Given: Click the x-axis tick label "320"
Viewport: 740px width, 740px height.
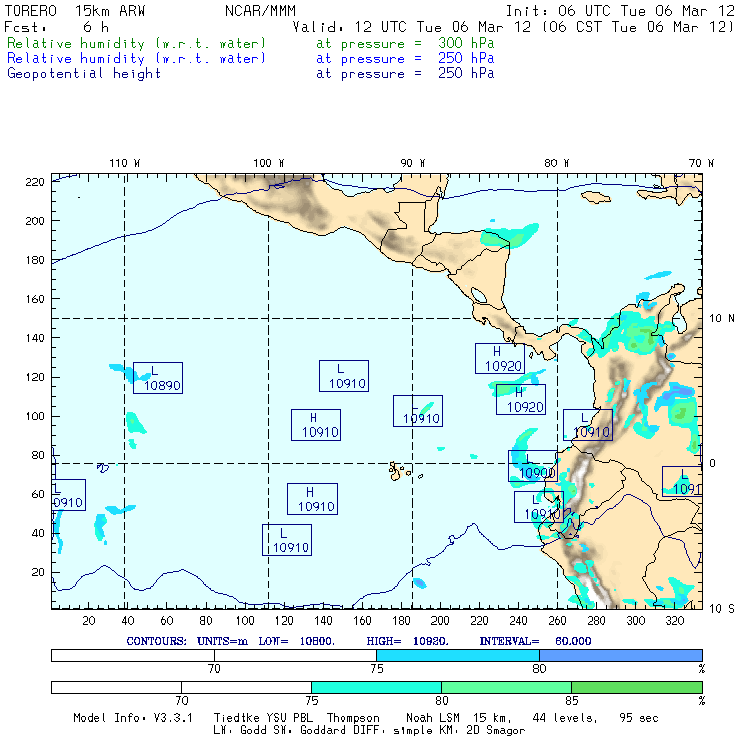Looking at the screenshot, I should click(674, 621).
